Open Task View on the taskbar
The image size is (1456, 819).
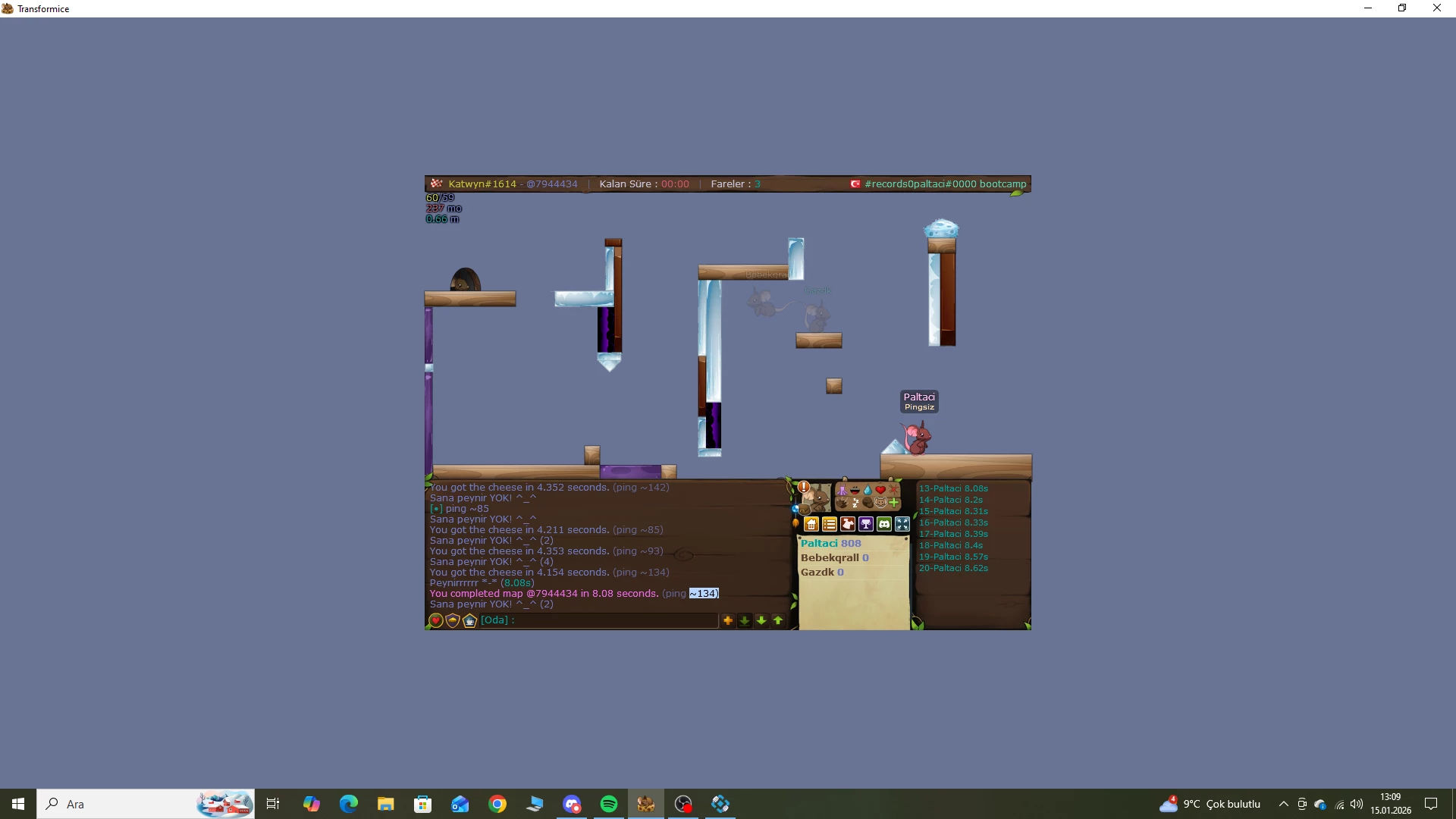(x=273, y=804)
